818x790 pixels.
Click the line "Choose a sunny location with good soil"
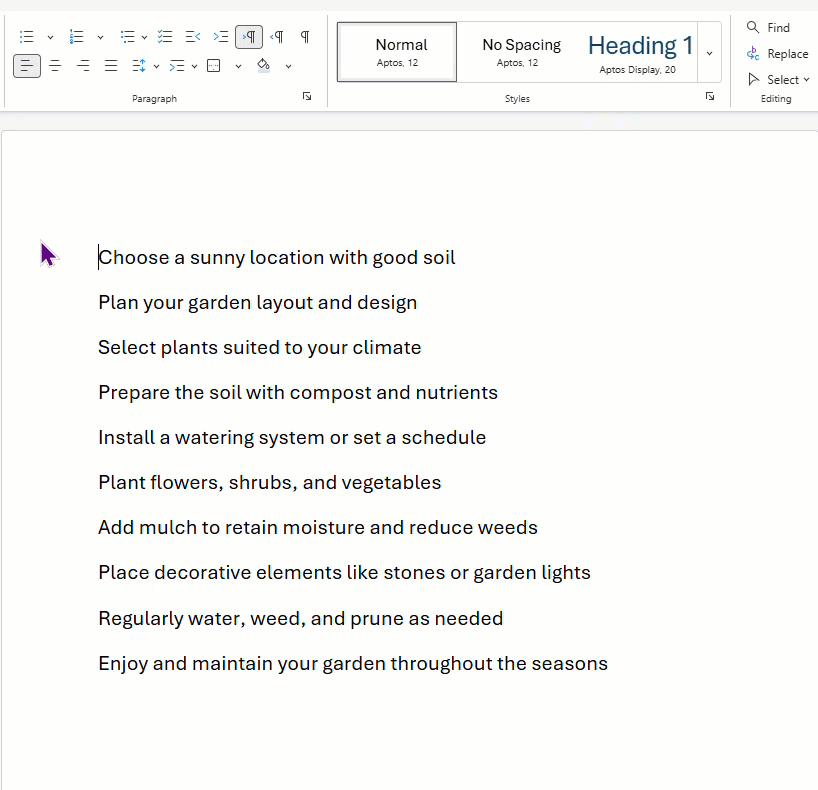[x=277, y=258]
